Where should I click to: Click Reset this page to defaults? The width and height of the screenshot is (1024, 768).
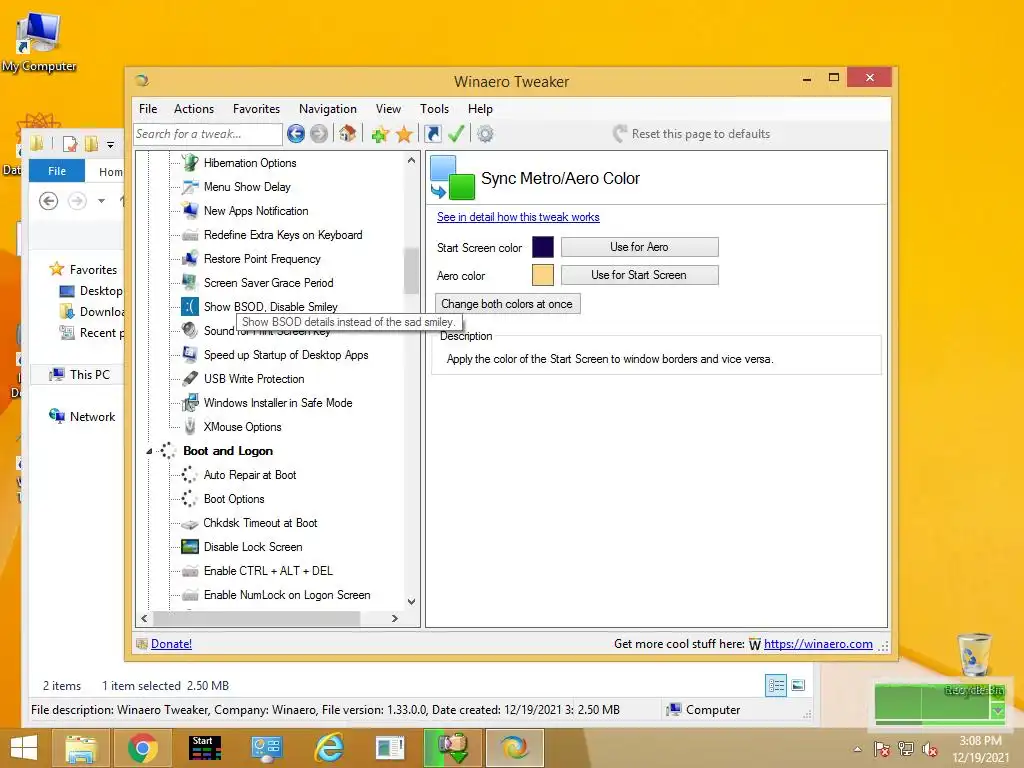pos(692,134)
